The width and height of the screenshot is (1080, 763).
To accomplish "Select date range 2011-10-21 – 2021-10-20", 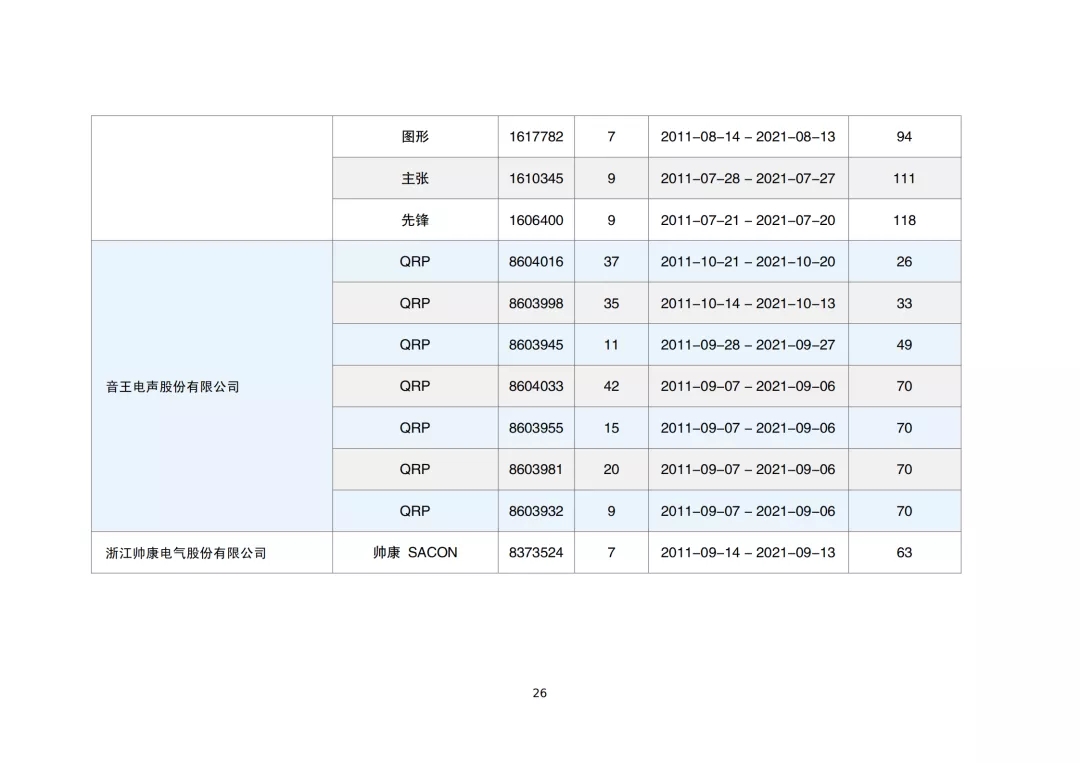I will tap(748, 262).
